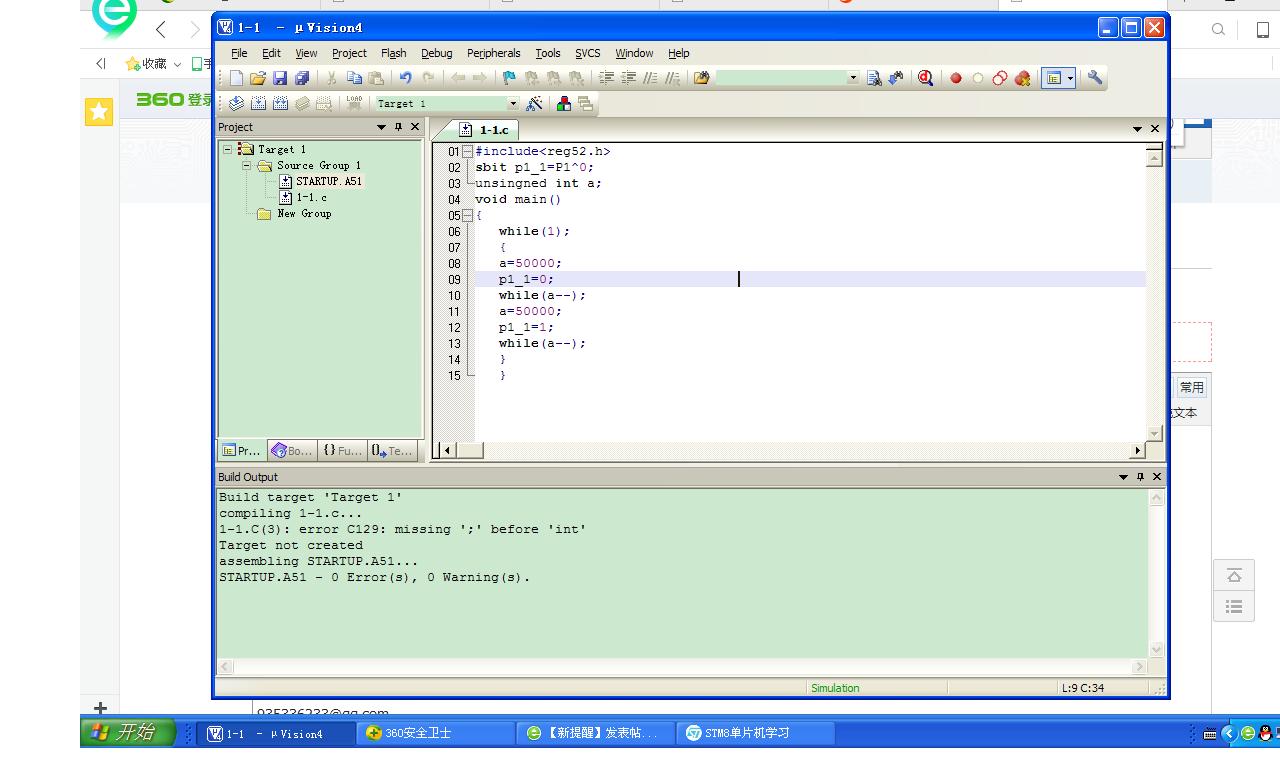Screen dimensions: 1280x768
Task: Translate current file icon
Action: click(x=236, y=103)
